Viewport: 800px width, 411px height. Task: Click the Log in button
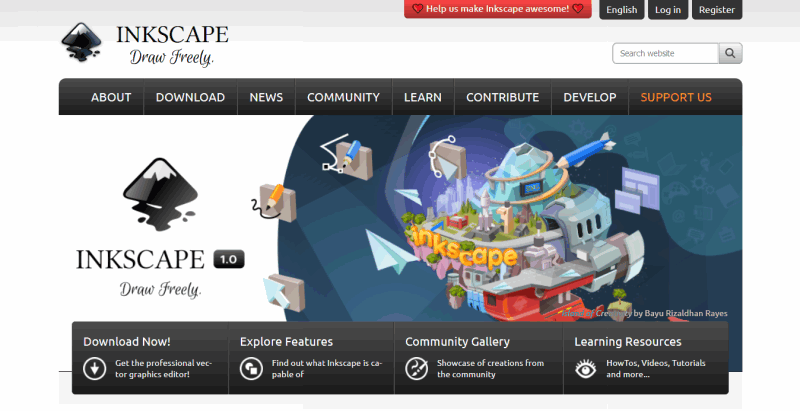[x=668, y=10]
